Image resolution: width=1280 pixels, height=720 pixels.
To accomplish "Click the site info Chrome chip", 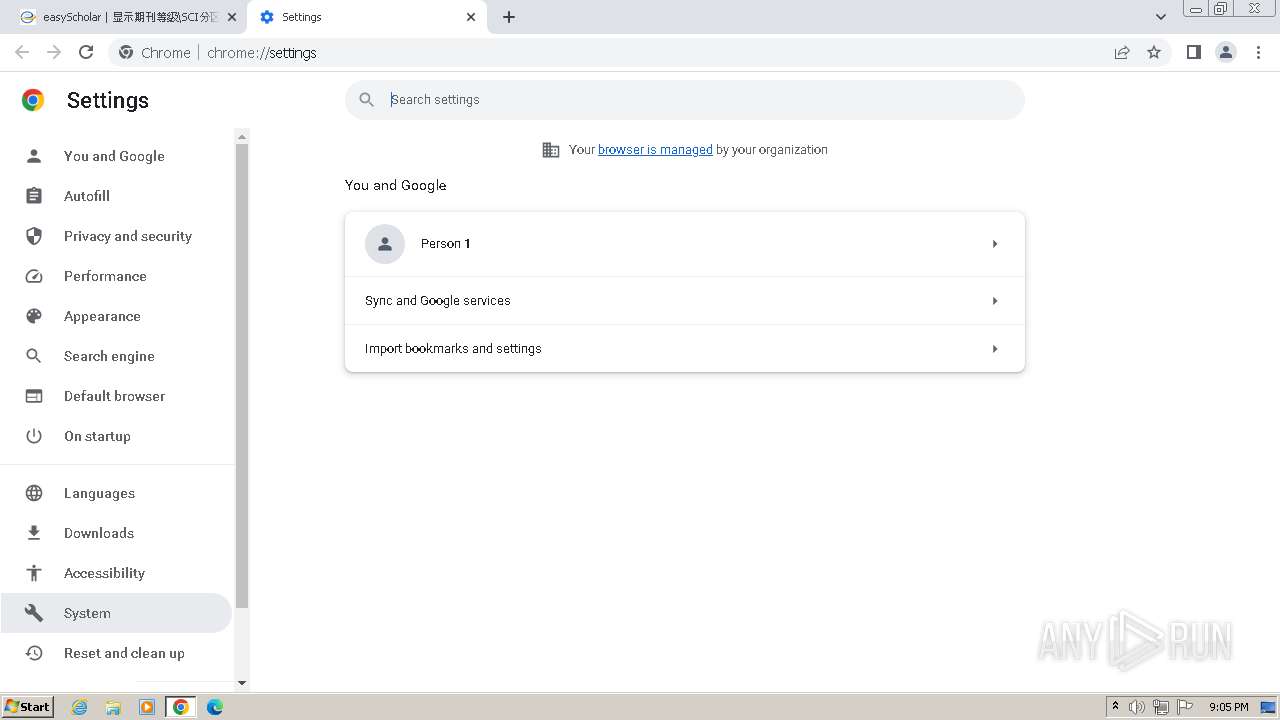I will click(155, 52).
